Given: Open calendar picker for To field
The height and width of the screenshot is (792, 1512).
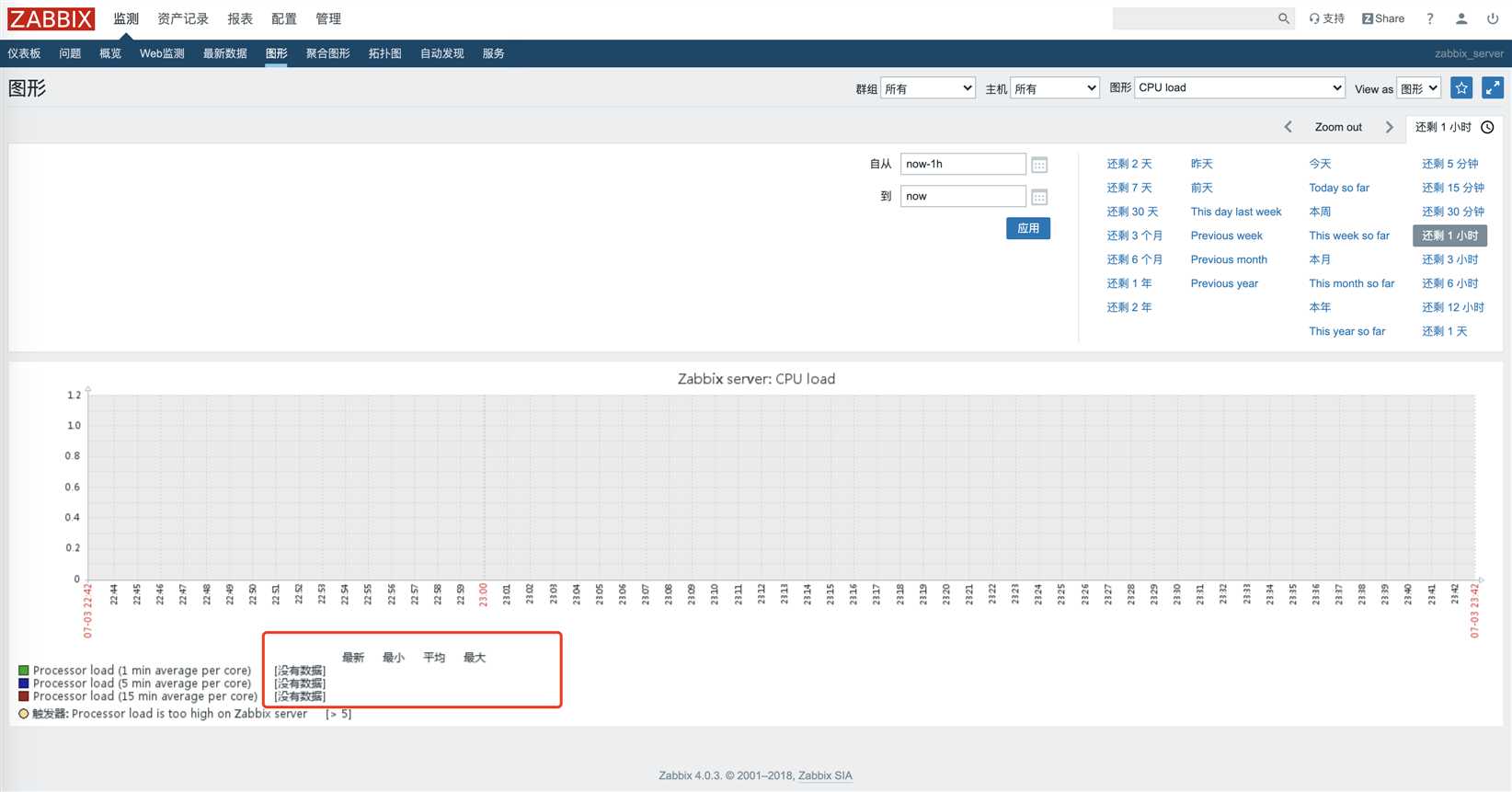Looking at the screenshot, I should point(1039,197).
